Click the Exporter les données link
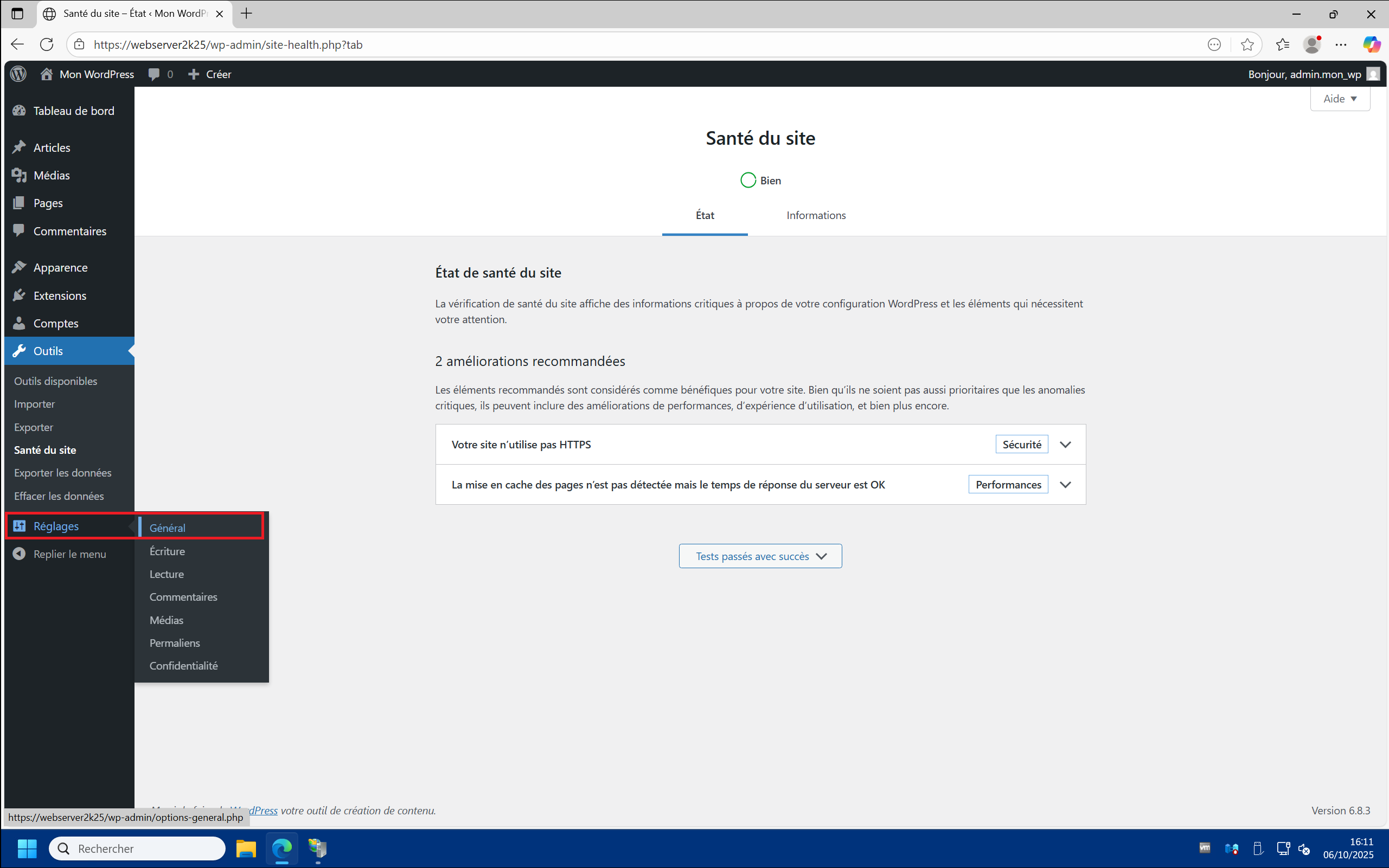This screenshot has height=868, width=1389. click(x=62, y=473)
